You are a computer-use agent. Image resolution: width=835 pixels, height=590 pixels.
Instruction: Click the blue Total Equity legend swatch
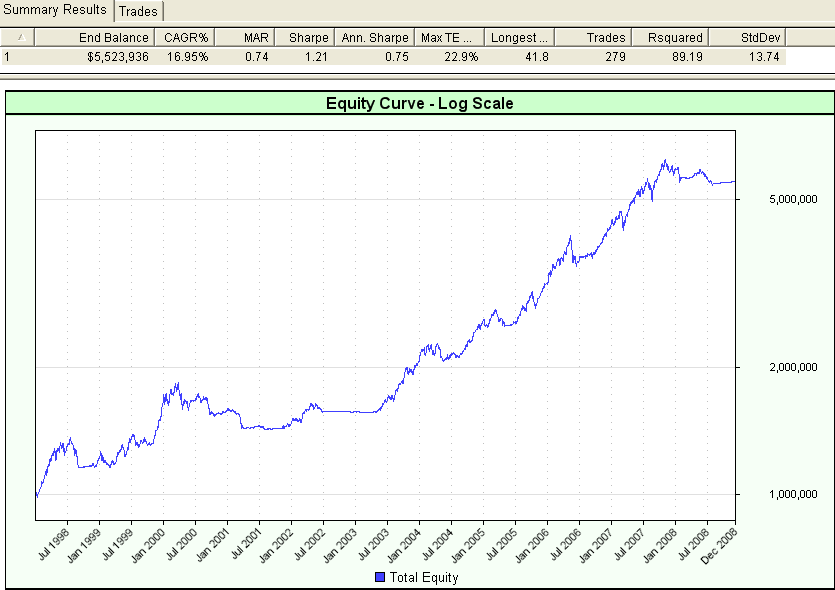pyautogui.click(x=380, y=578)
